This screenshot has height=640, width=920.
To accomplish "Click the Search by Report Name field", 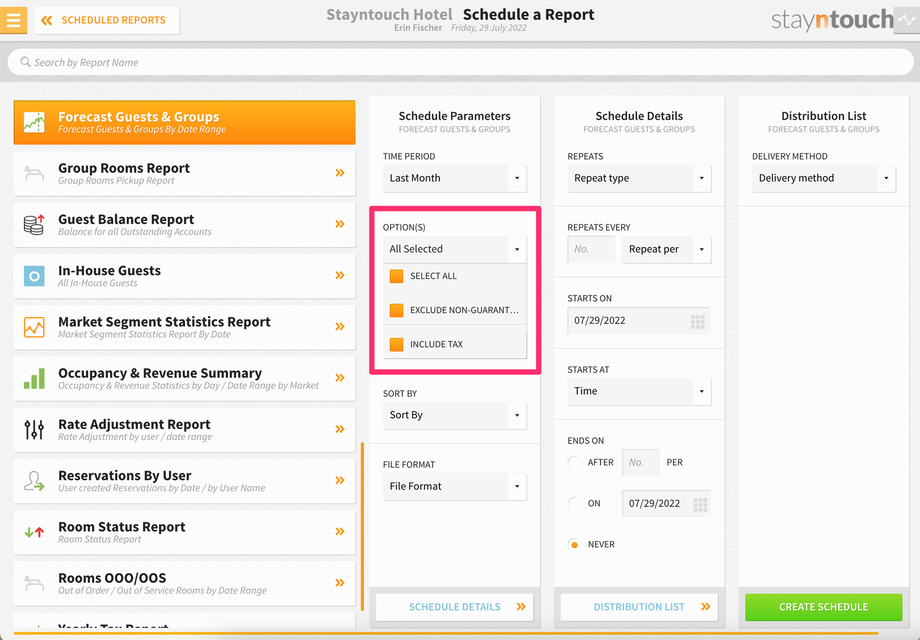I will [x=461, y=62].
